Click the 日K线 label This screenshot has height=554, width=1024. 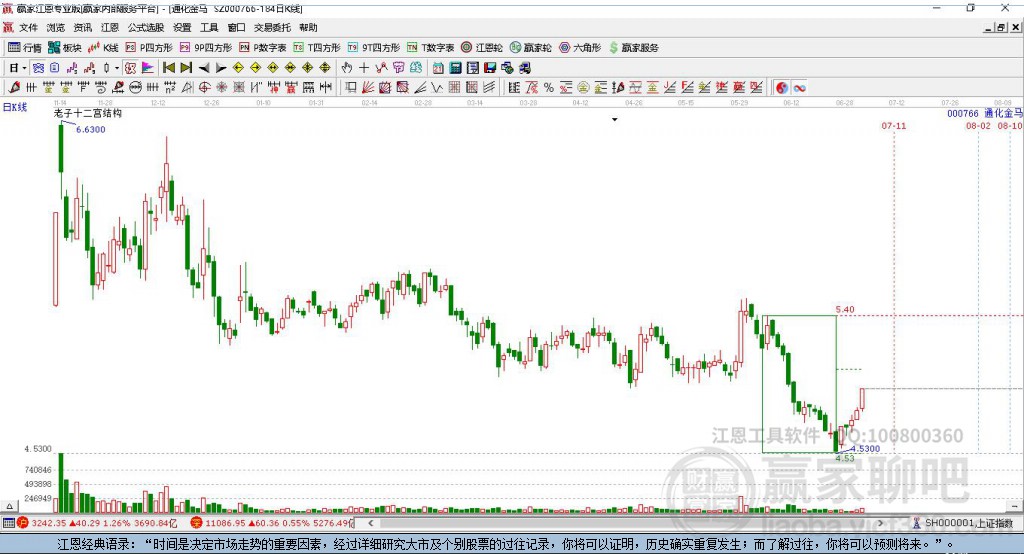point(15,107)
